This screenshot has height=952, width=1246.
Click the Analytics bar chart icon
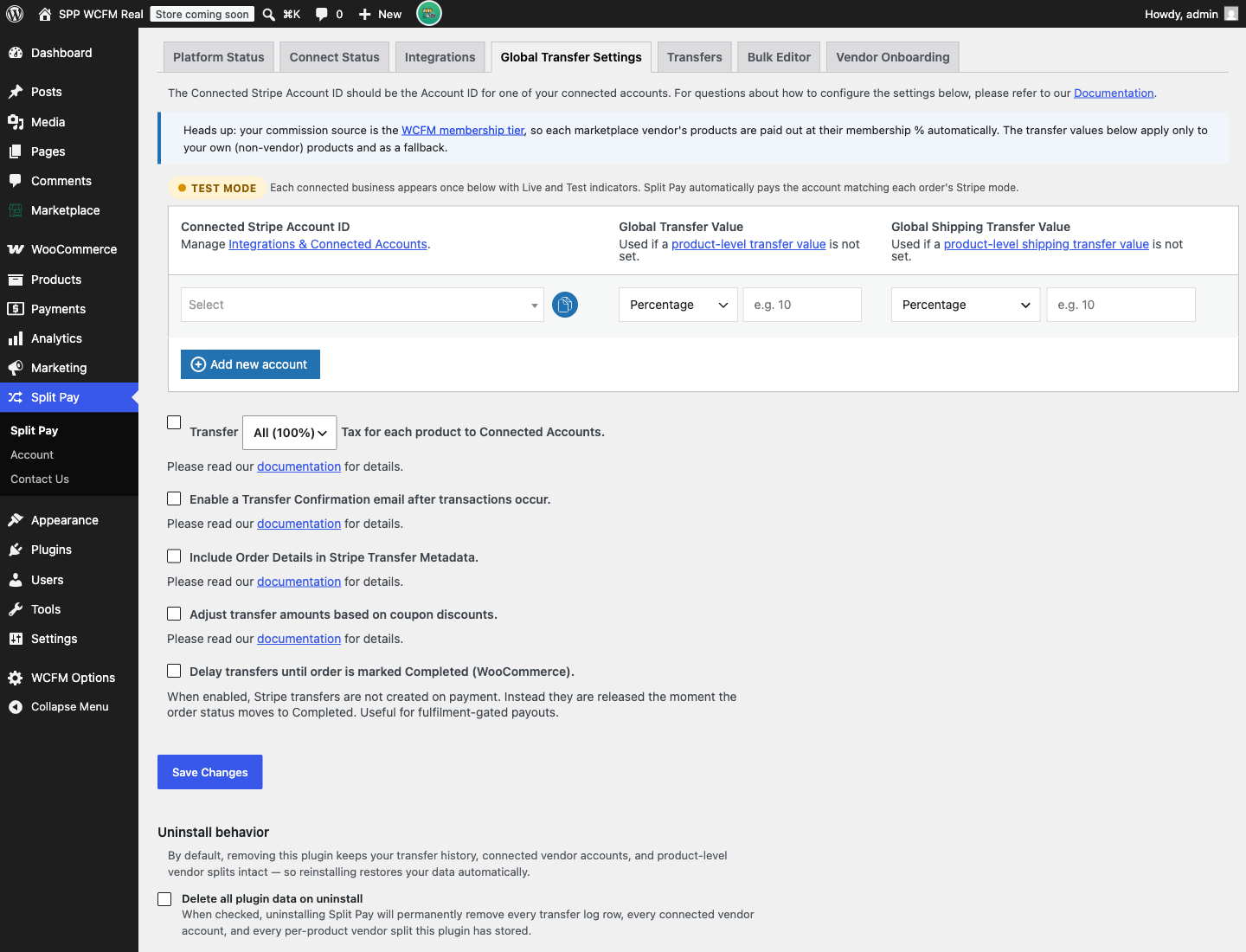pyautogui.click(x=16, y=338)
